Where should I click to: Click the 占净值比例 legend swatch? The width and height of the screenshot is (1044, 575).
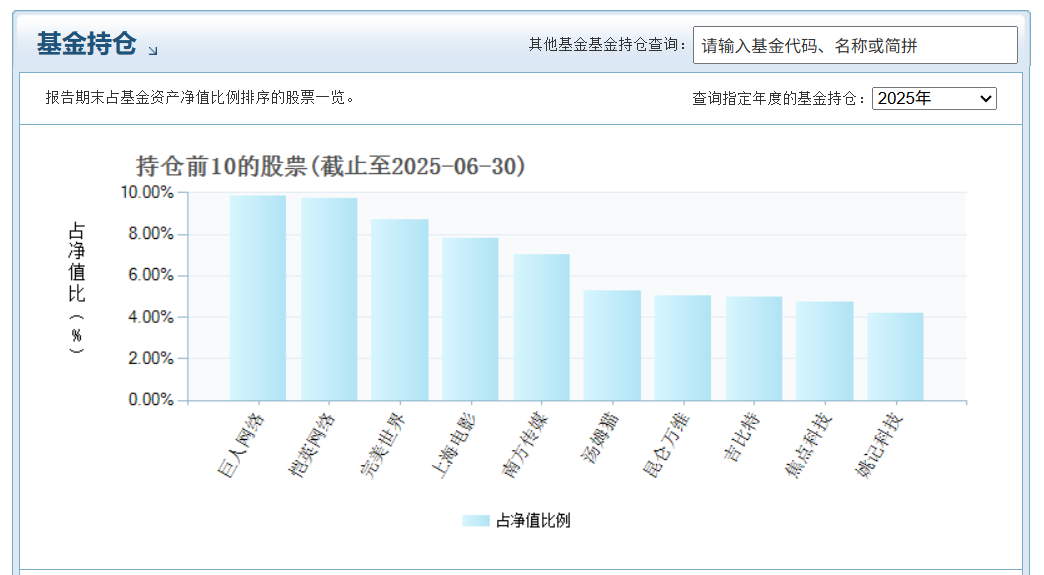475,520
